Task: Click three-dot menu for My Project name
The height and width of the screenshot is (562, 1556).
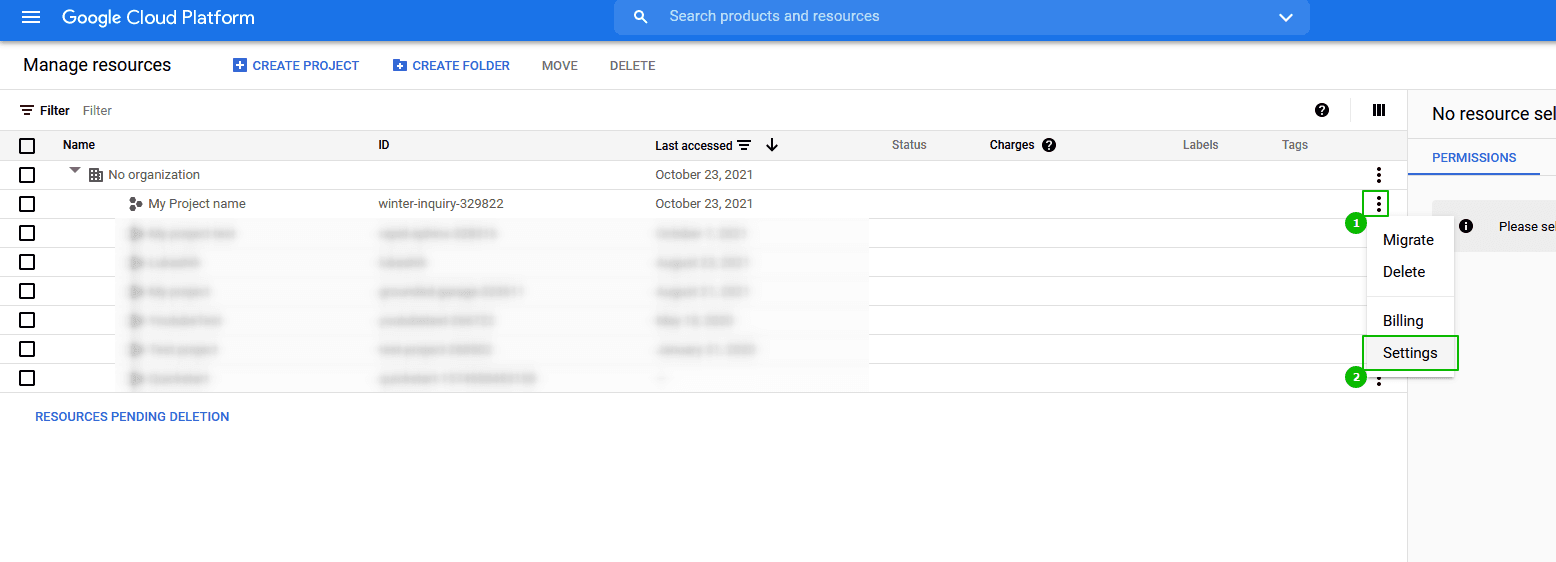Action: [x=1379, y=204]
